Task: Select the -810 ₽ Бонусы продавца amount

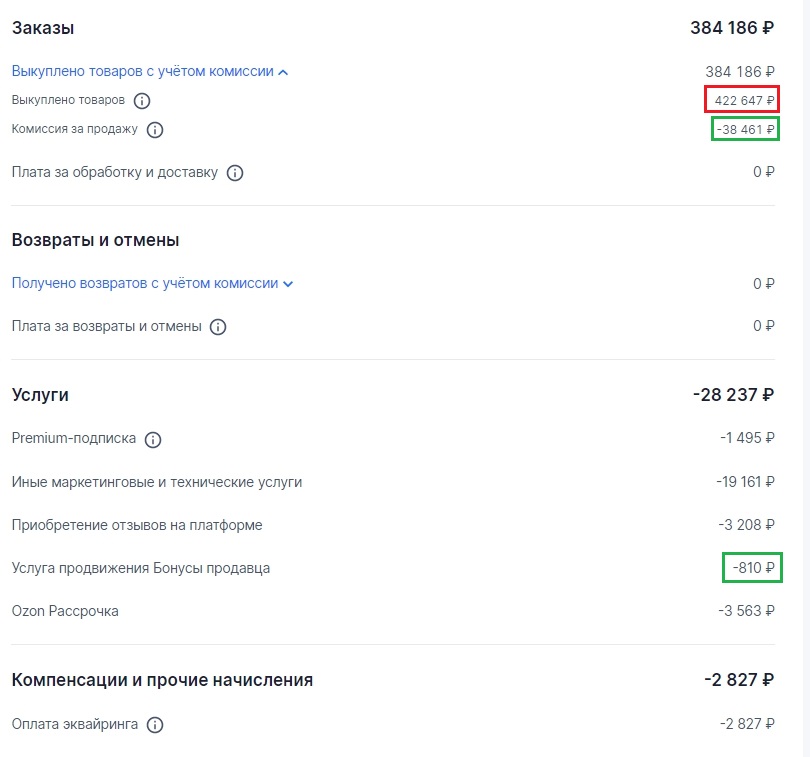Action: tap(753, 567)
